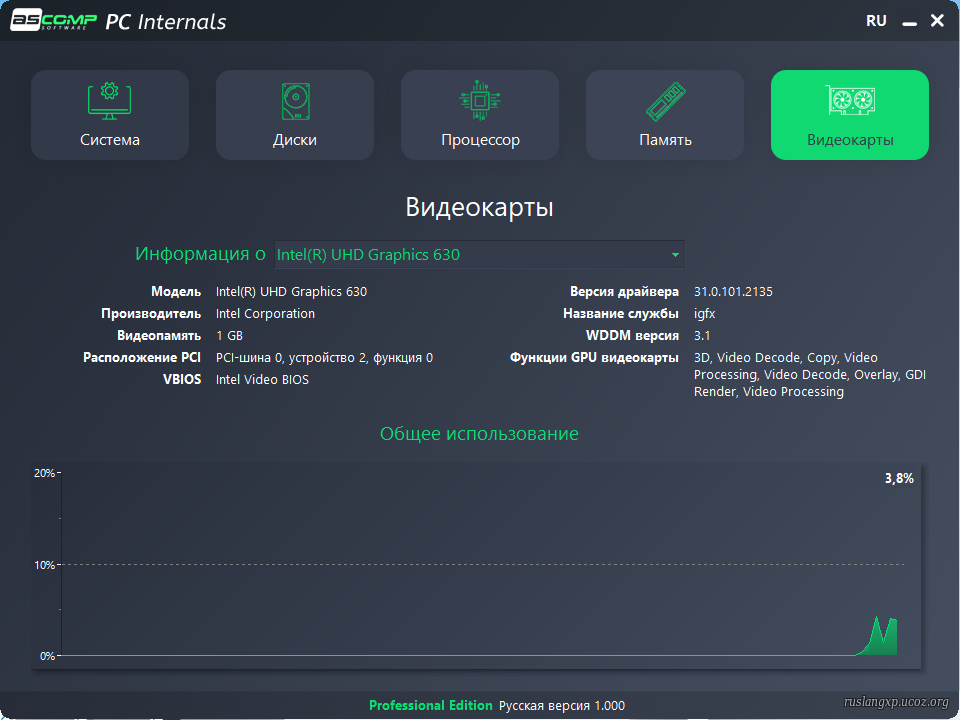
Task: Click the 3,8% usage value on the graph
Action: (899, 478)
